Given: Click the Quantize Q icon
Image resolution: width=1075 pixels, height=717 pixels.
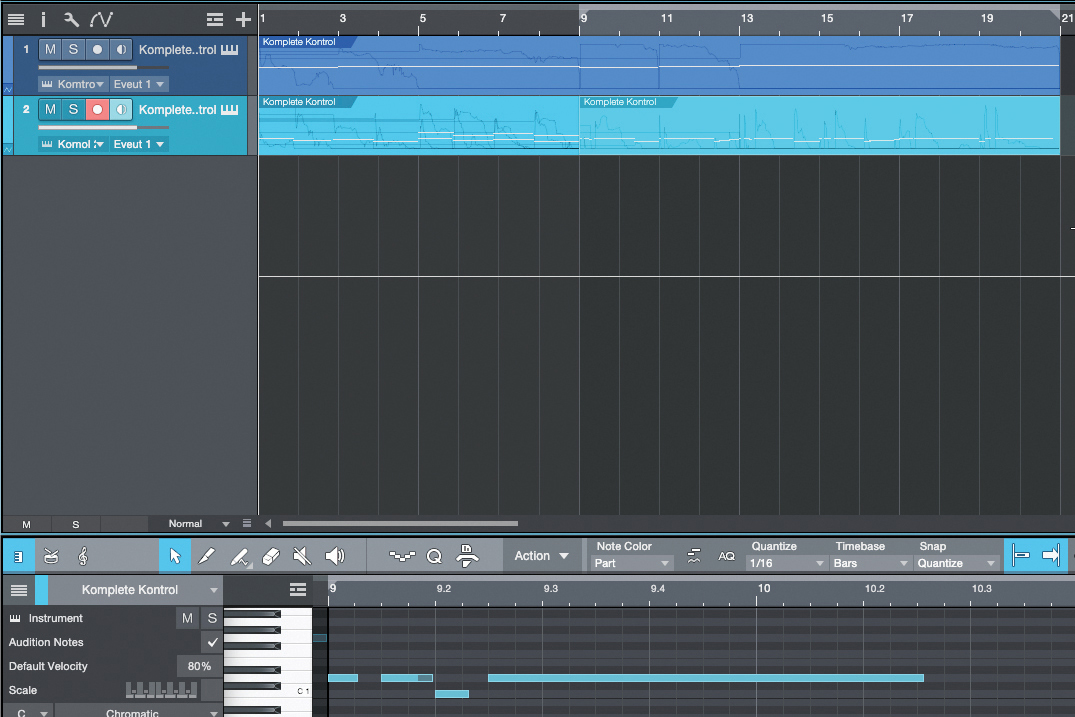Looking at the screenshot, I should [x=434, y=556].
